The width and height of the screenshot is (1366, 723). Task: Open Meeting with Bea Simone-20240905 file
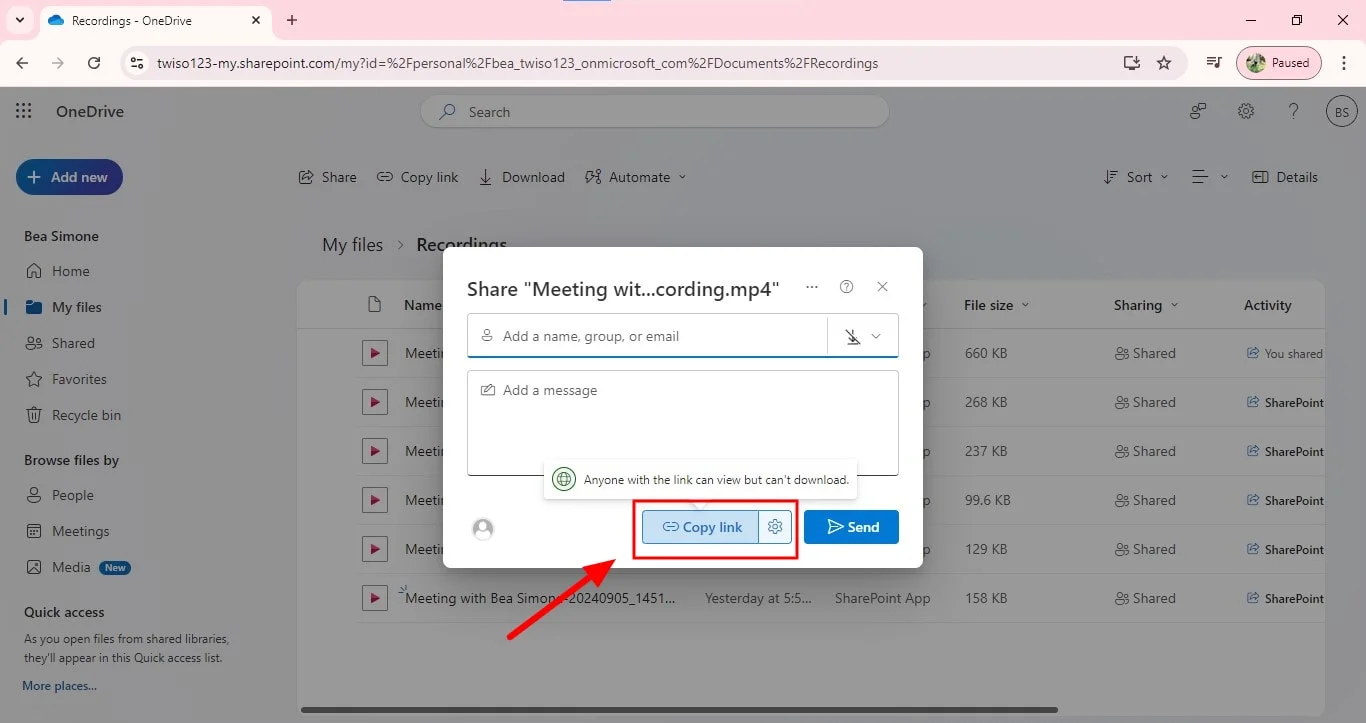point(540,598)
